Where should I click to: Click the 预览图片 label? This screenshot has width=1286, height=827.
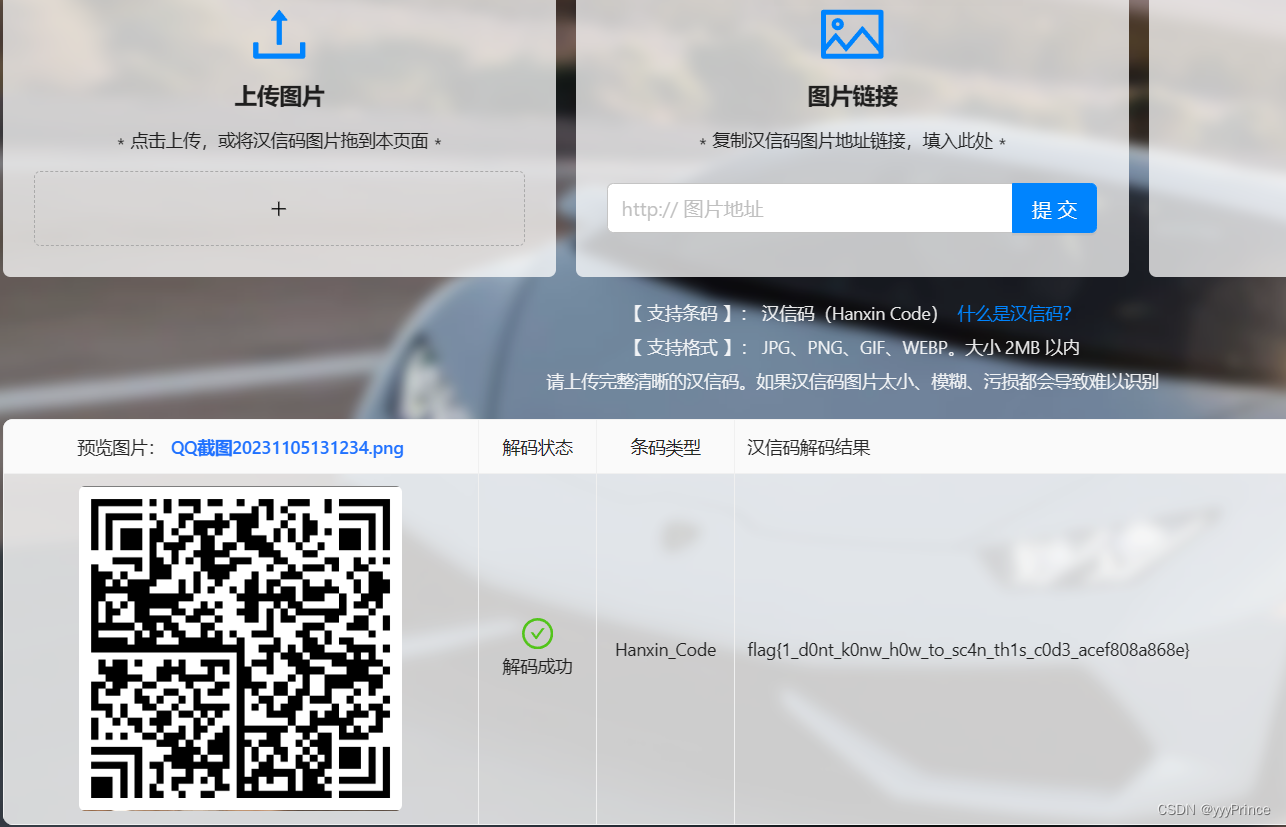(116, 448)
